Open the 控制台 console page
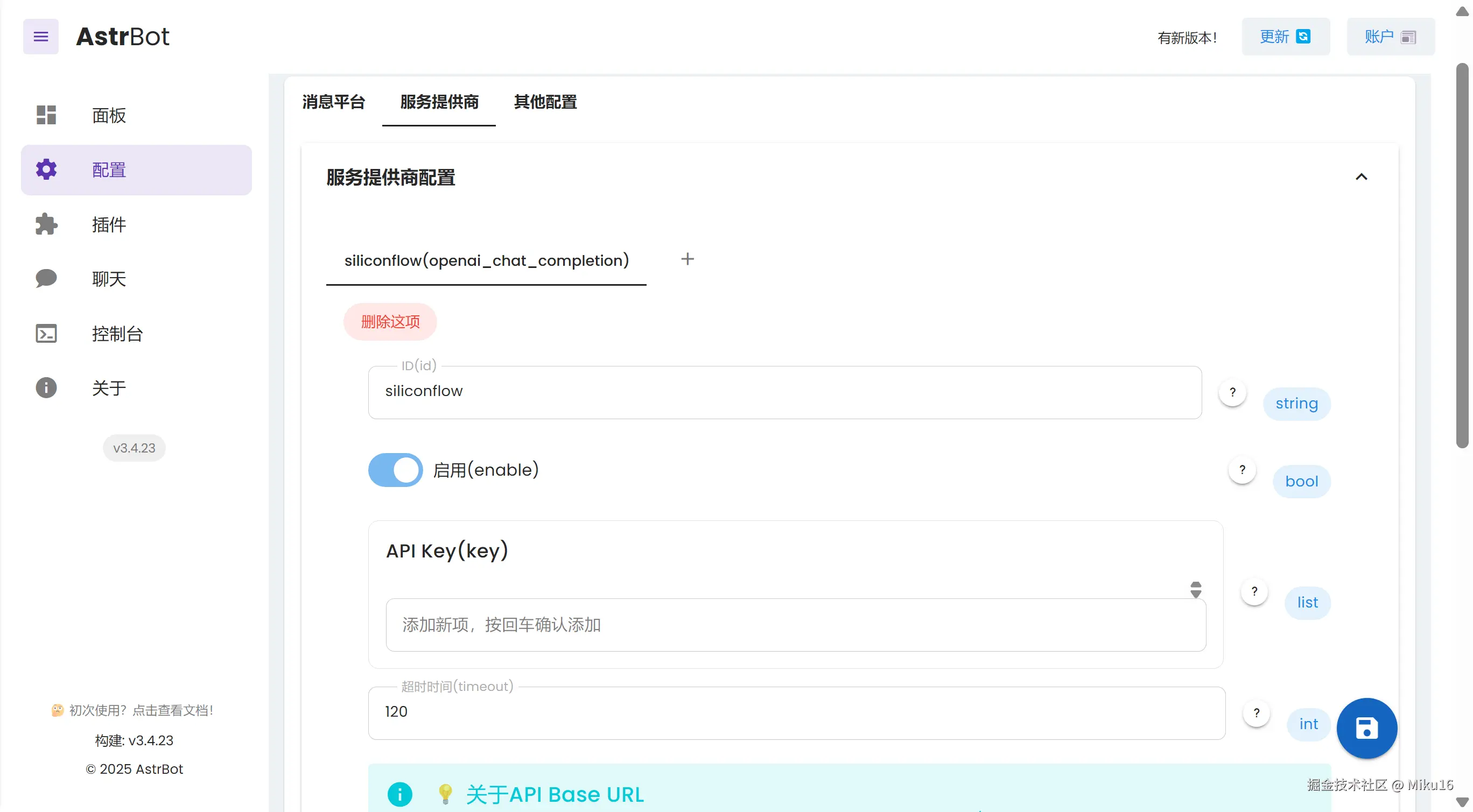Image resolution: width=1473 pixels, height=812 pixels. tap(117, 333)
